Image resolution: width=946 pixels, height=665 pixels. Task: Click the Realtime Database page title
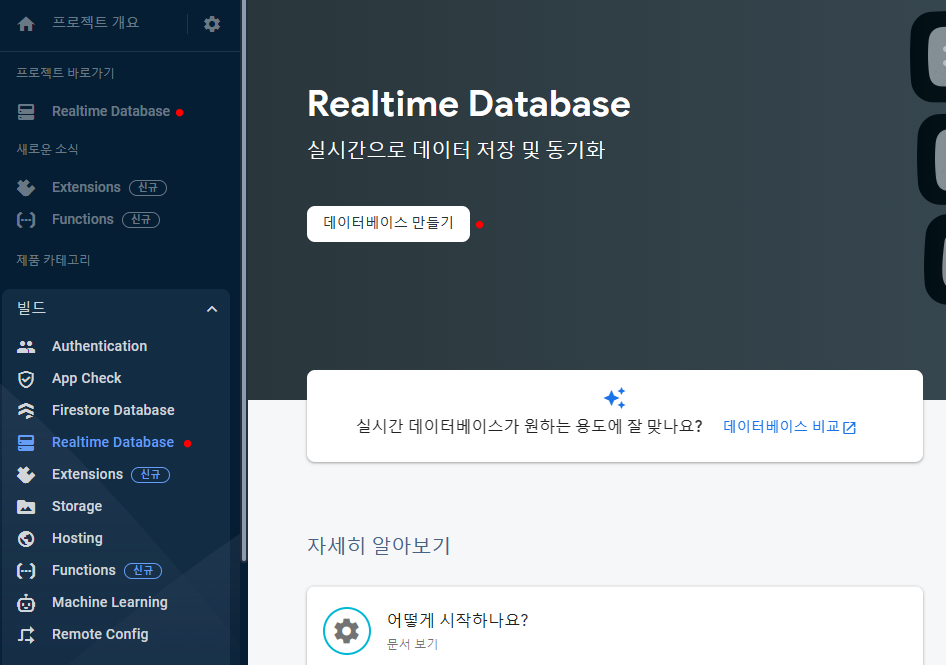point(469,104)
